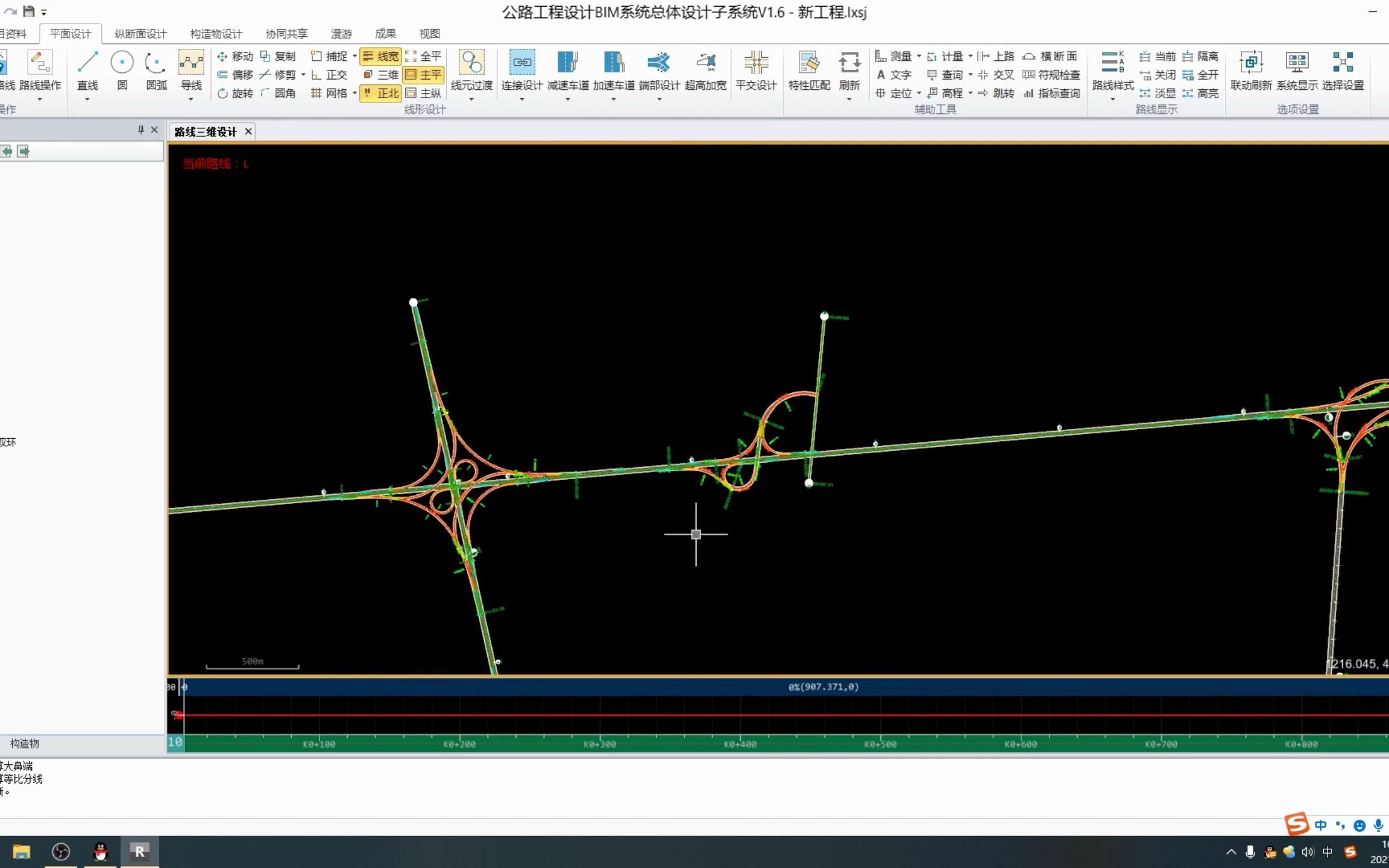Viewport: 1389px width, 868px height.
Task: Launch the 平交设计 tool
Action: click(756, 72)
